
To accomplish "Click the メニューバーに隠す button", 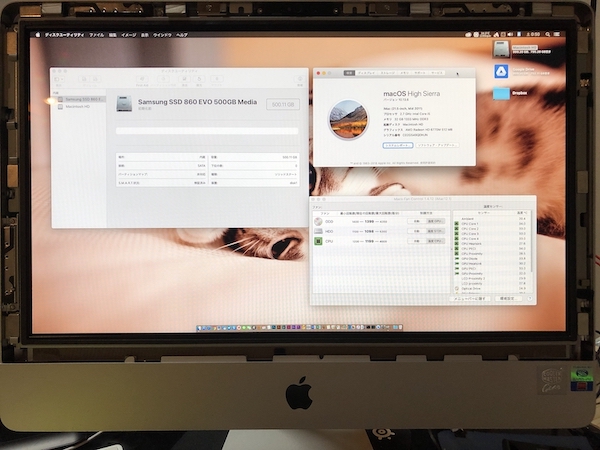I will coord(470,298).
